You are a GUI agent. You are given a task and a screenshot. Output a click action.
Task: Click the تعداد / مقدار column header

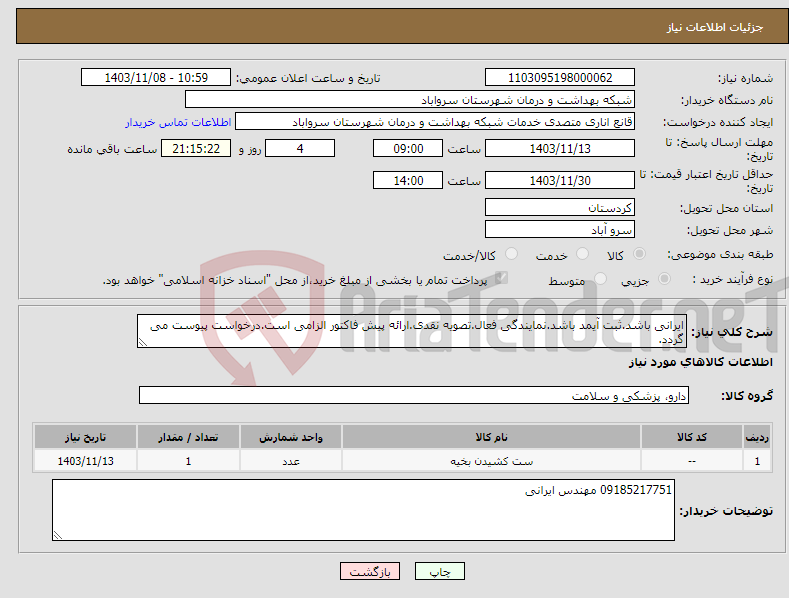tap(188, 437)
